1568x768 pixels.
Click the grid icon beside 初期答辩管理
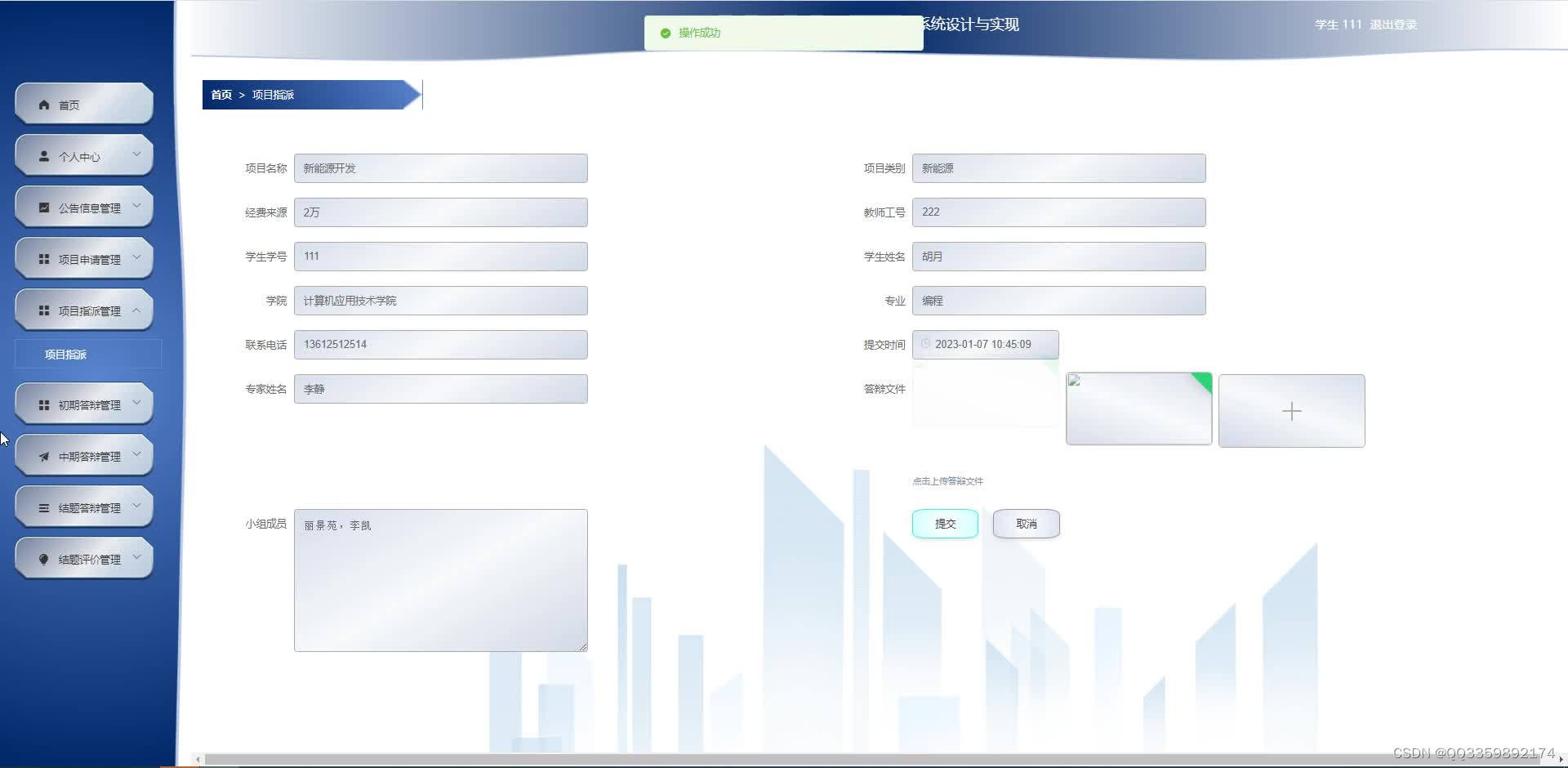(44, 404)
